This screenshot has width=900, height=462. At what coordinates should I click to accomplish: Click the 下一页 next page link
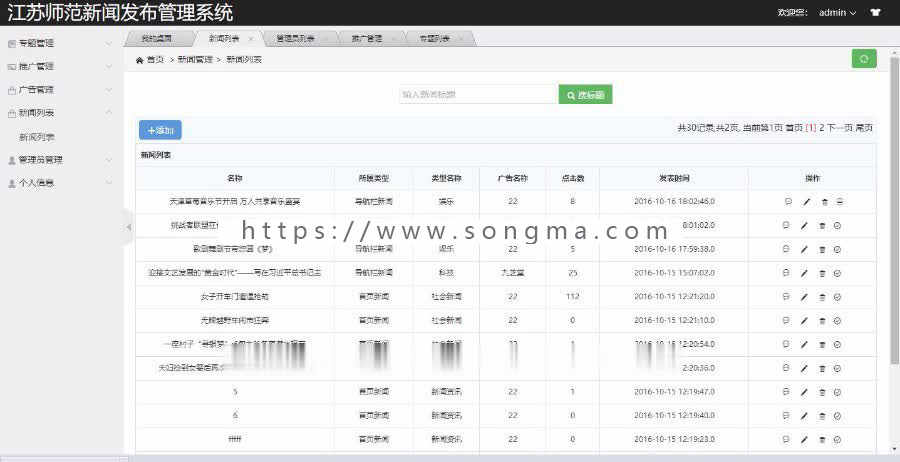tap(840, 128)
